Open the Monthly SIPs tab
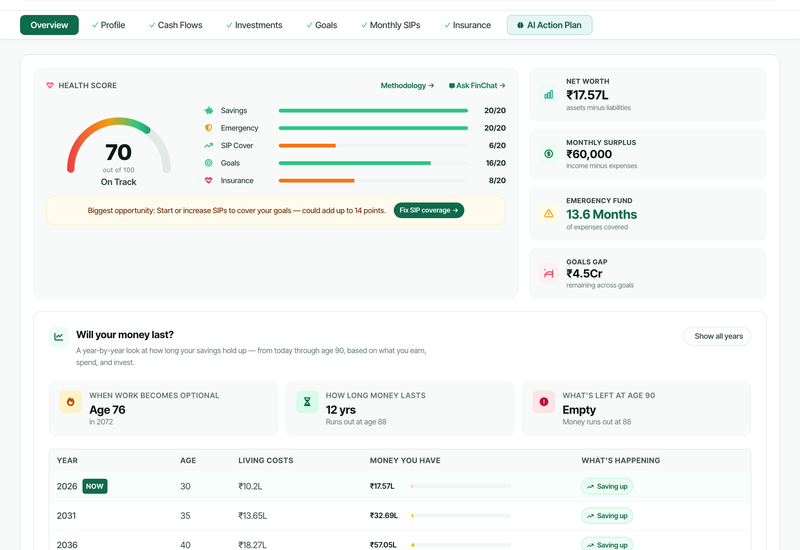This screenshot has height=550, width=800. 391,25
